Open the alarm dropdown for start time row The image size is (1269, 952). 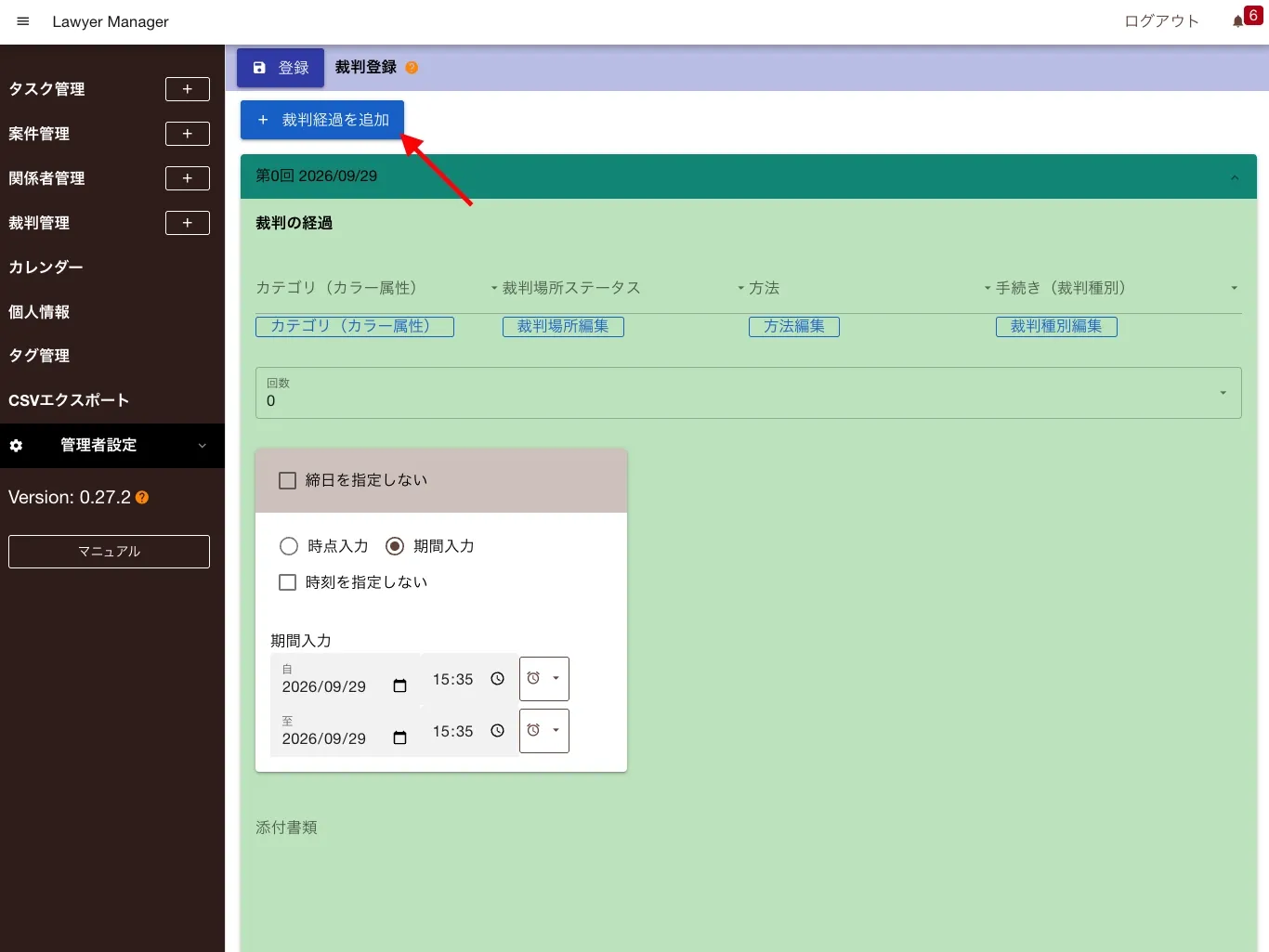(544, 679)
